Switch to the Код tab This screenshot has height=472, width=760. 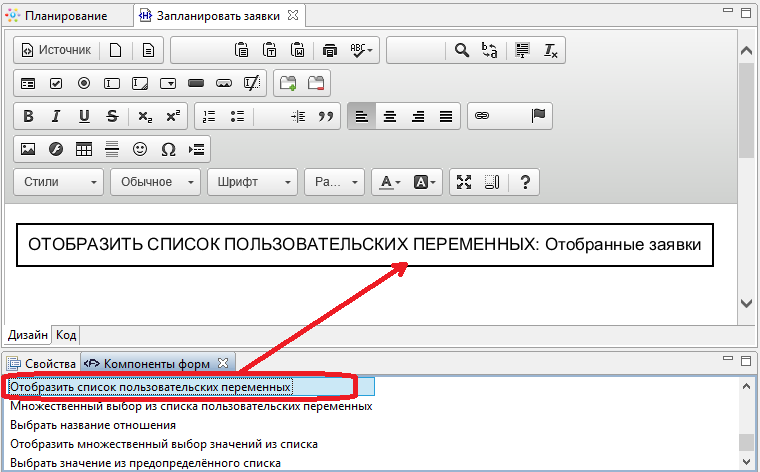coord(66,335)
